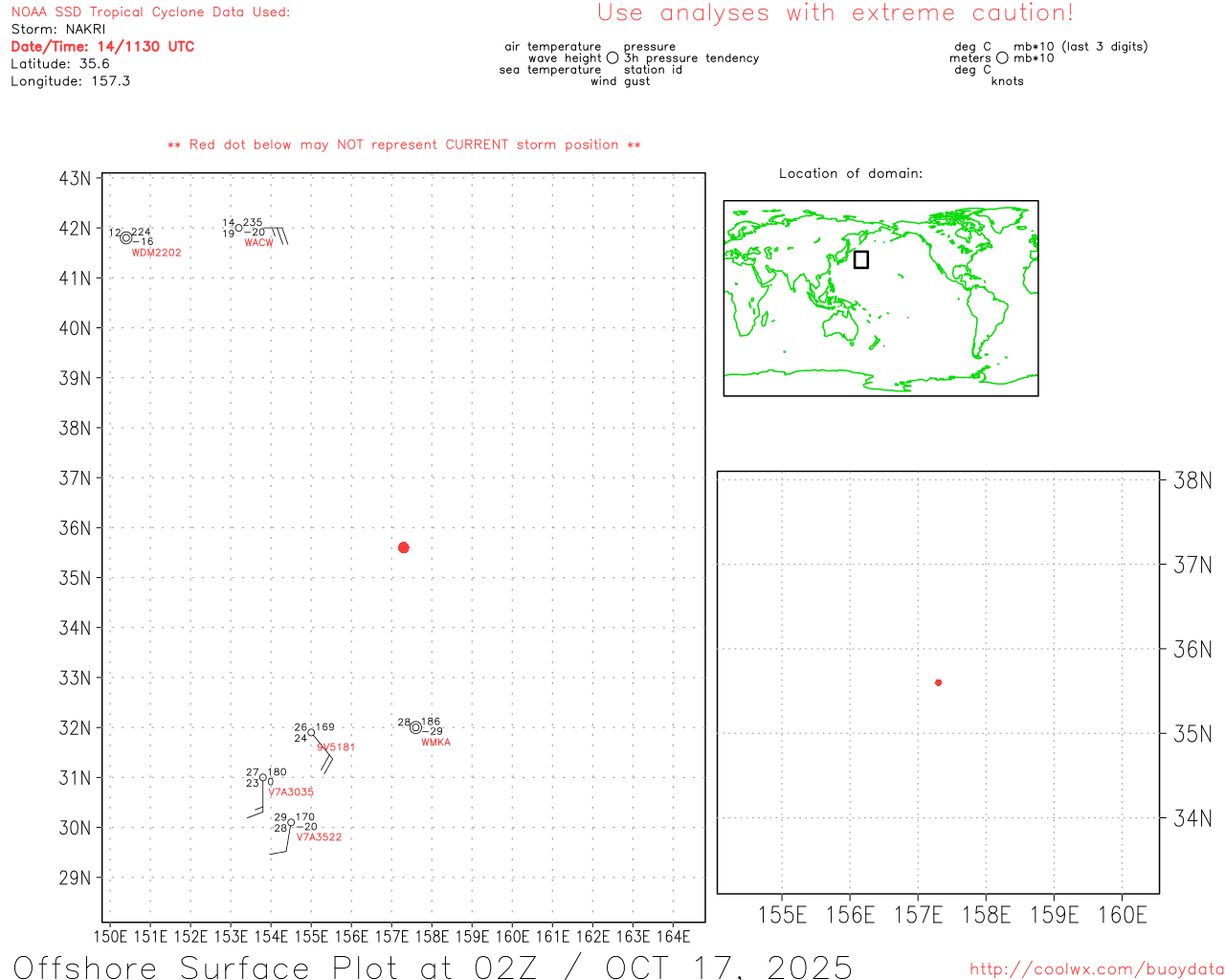The height and width of the screenshot is (980, 1225).
Task: Select the black domain box on world map
Action: point(861,259)
